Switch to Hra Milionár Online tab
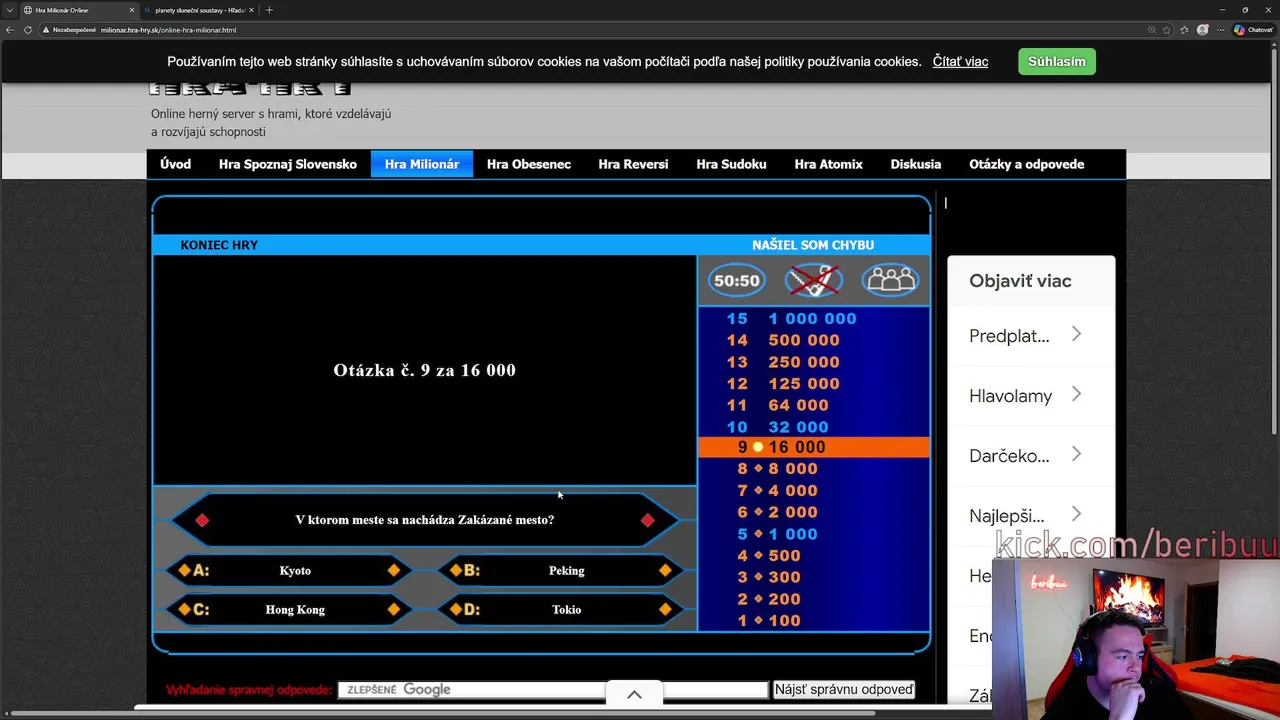The width and height of the screenshot is (1280, 720). [79, 10]
